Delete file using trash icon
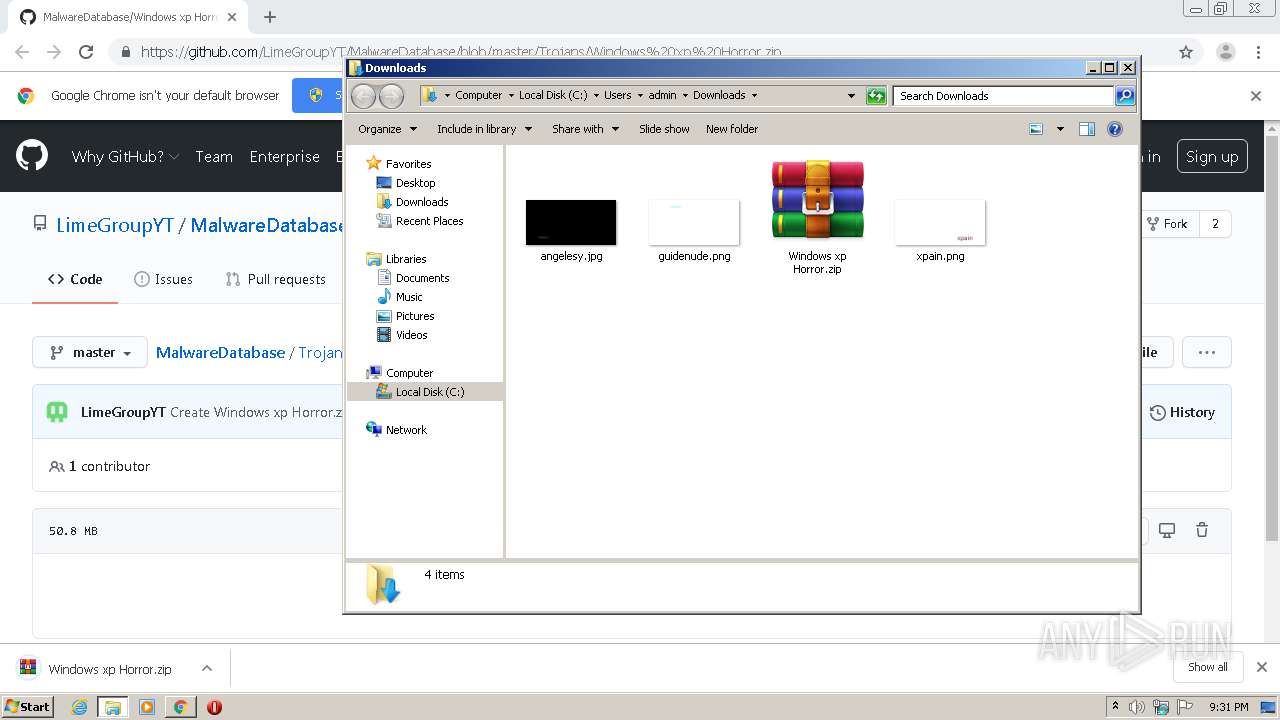This screenshot has height=720, width=1280. coord(1202,530)
